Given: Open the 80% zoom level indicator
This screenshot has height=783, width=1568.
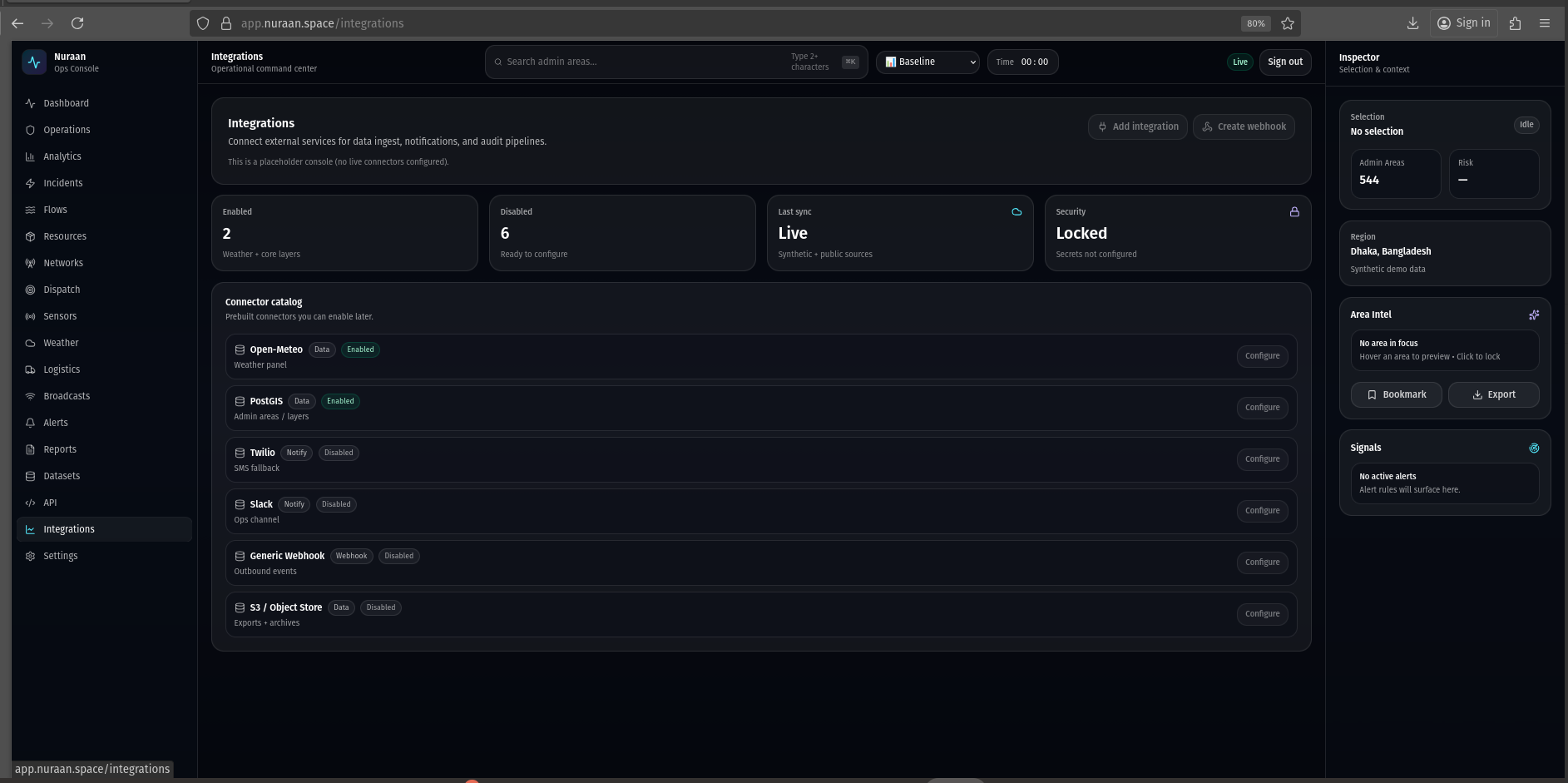Looking at the screenshot, I should (1255, 23).
